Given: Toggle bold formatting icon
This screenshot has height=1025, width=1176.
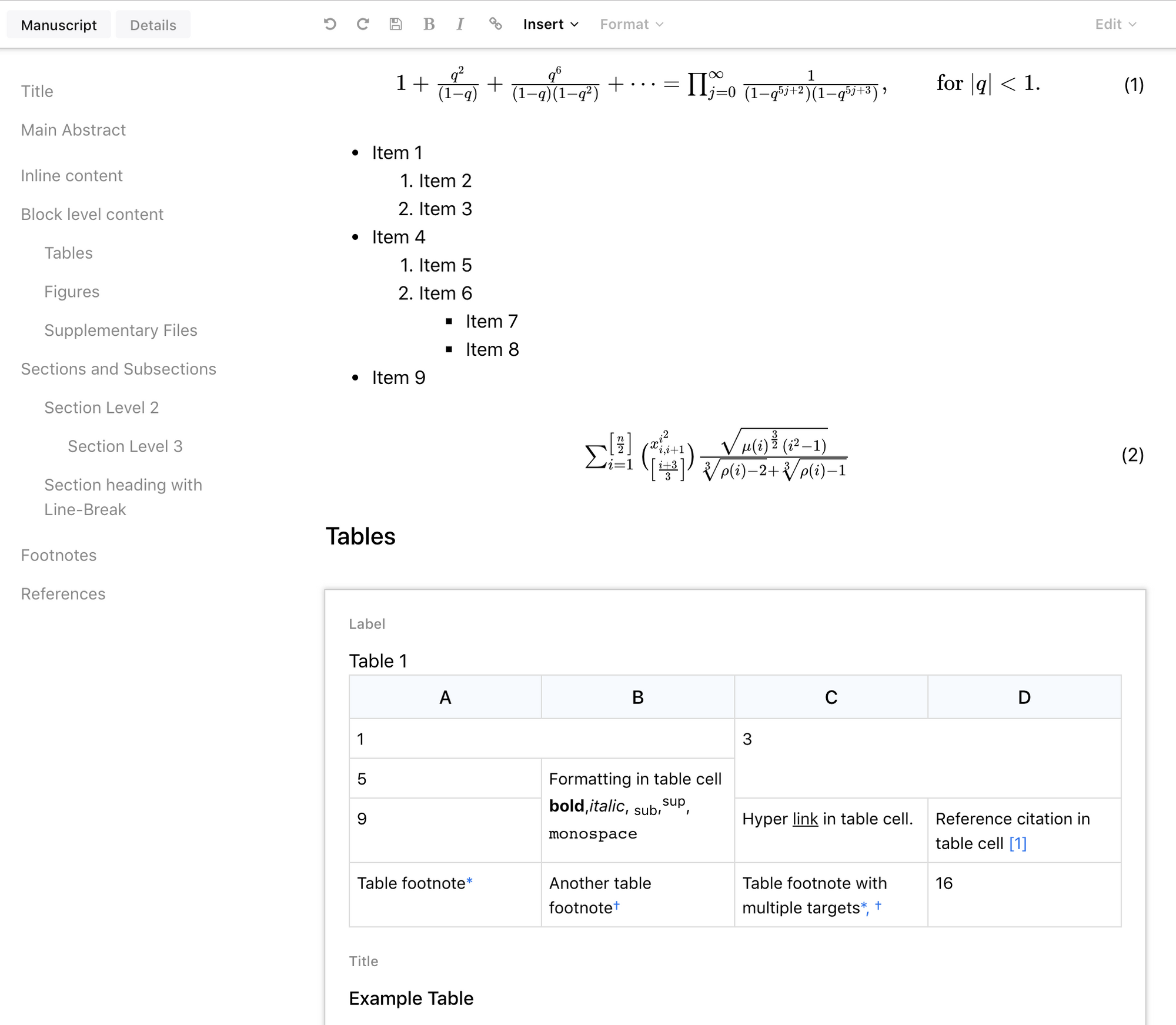Looking at the screenshot, I should 429,24.
